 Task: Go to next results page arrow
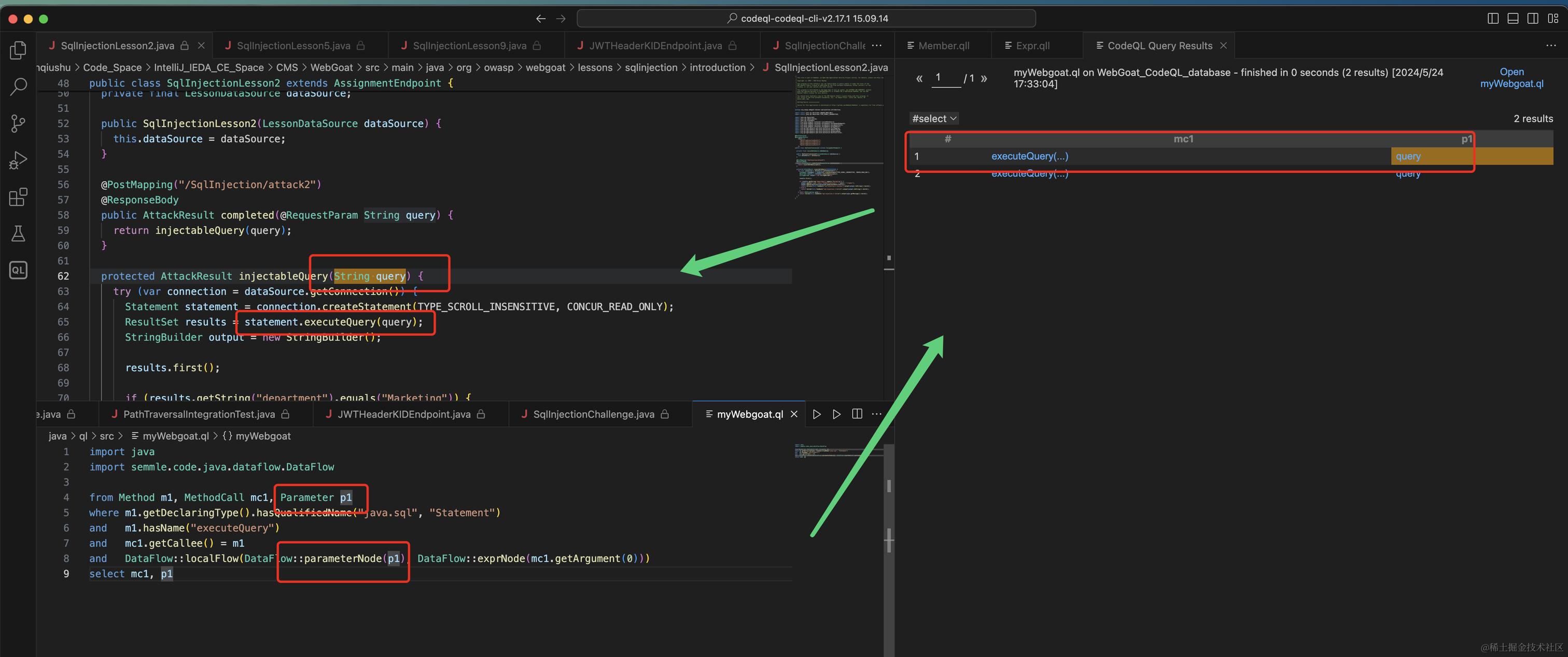coord(984,78)
